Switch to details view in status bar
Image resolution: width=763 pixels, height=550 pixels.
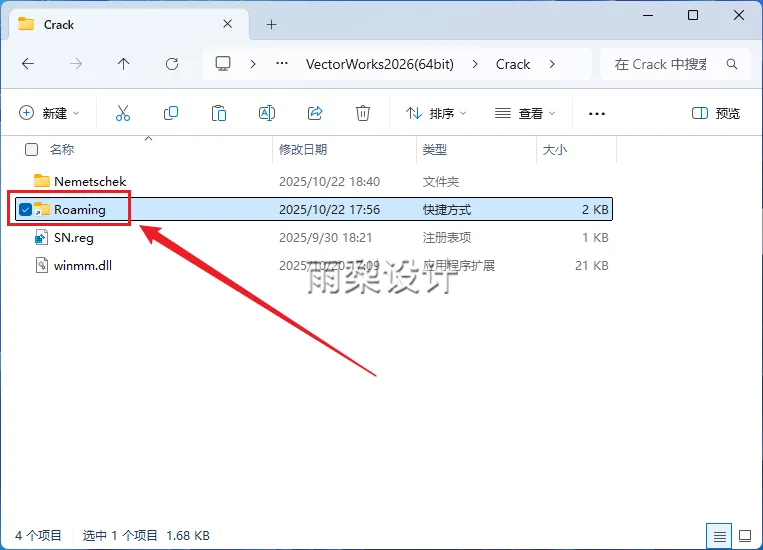[719, 536]
